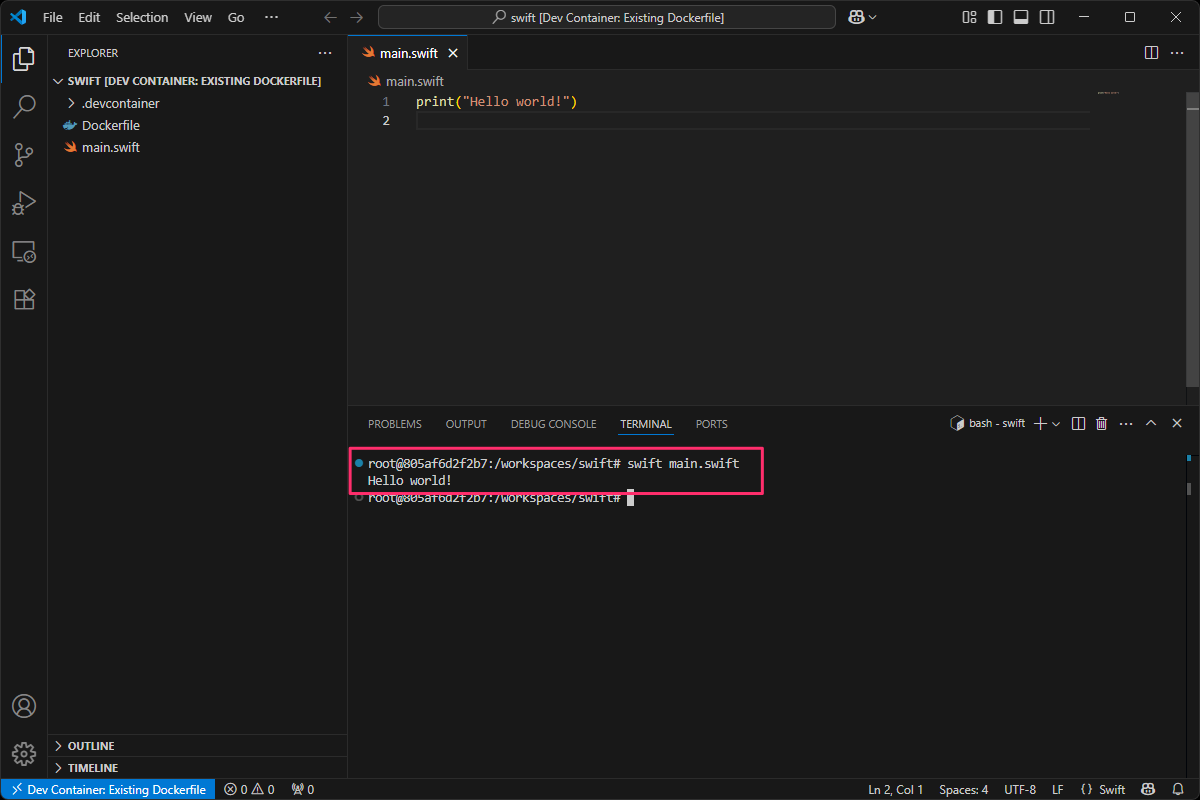Change end of line sequence LF
This screenshot has width=1200, height=800.
click(x=1058, y=789)
